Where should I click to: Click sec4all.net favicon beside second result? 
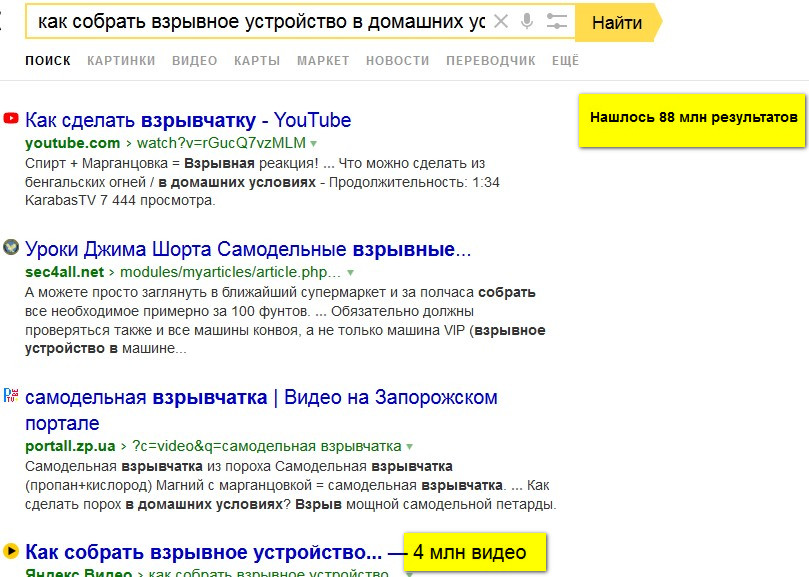pyautogui.click(x=11, y=247)
